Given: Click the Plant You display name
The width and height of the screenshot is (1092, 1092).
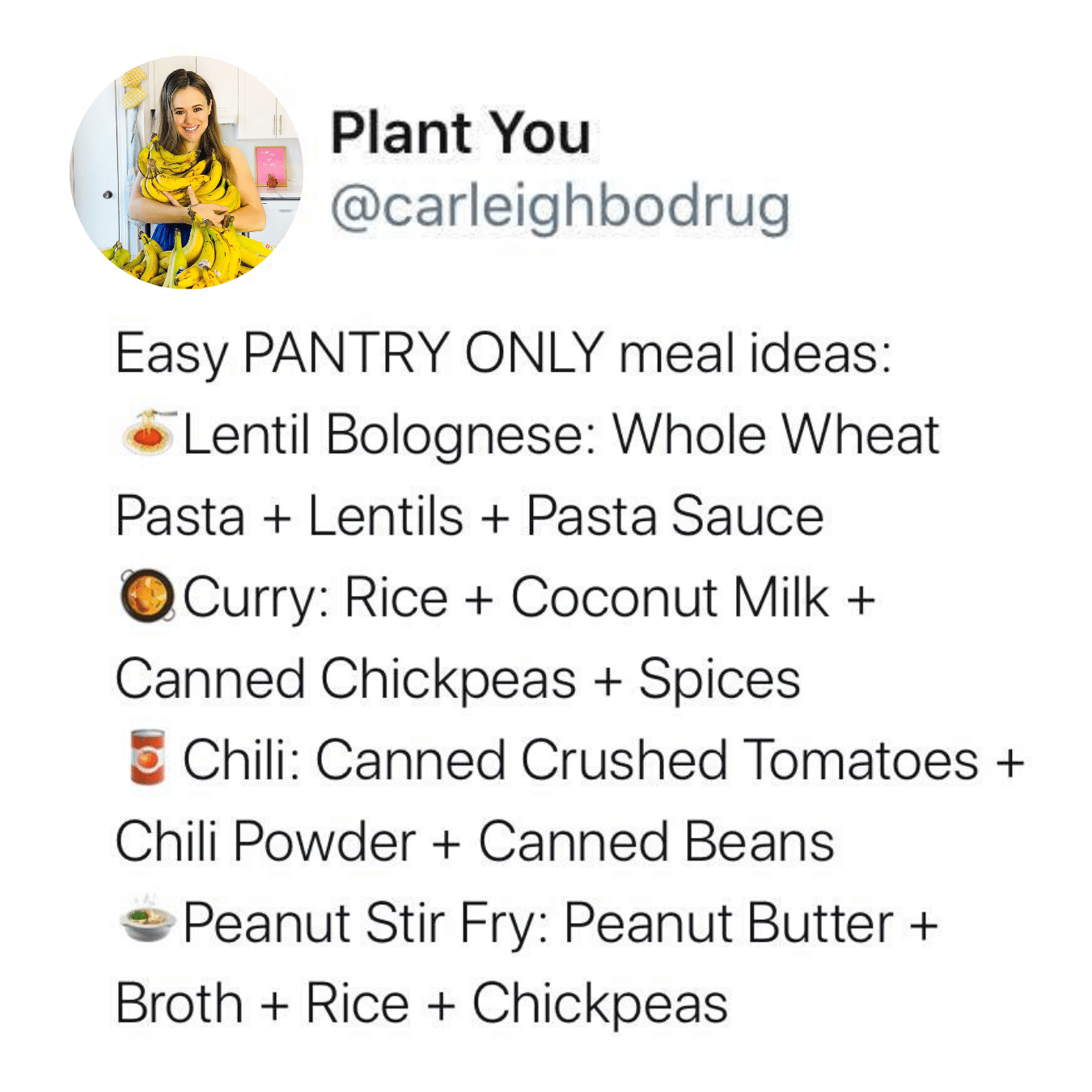Looking at the screenshot, I should tap(460, 133).
